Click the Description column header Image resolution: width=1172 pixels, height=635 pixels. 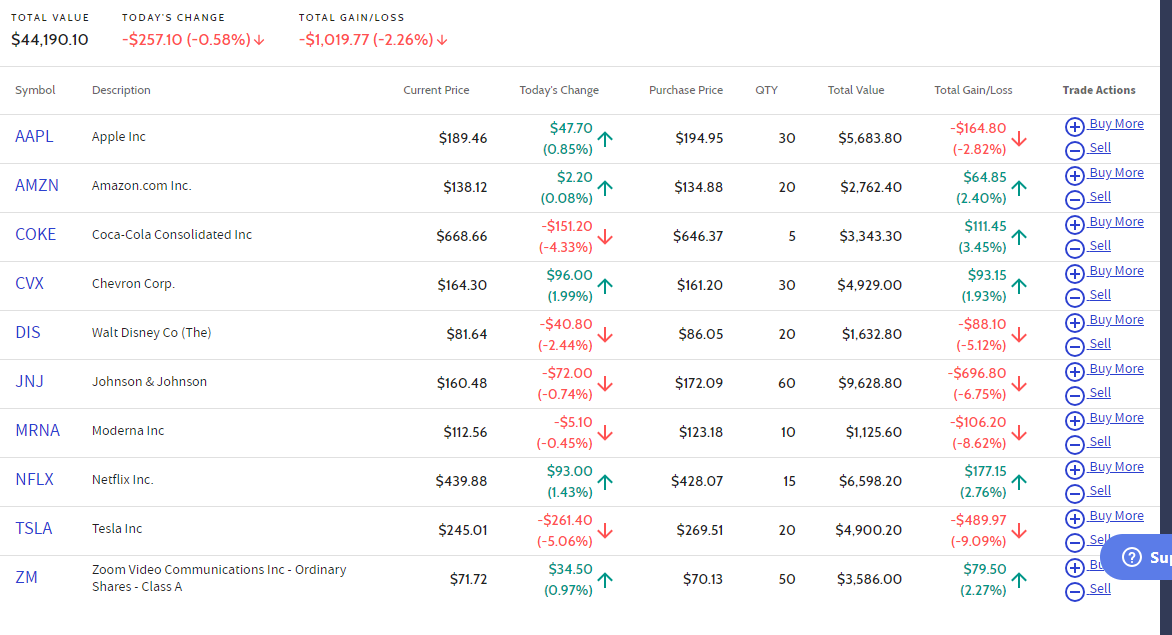pos(121,90)
